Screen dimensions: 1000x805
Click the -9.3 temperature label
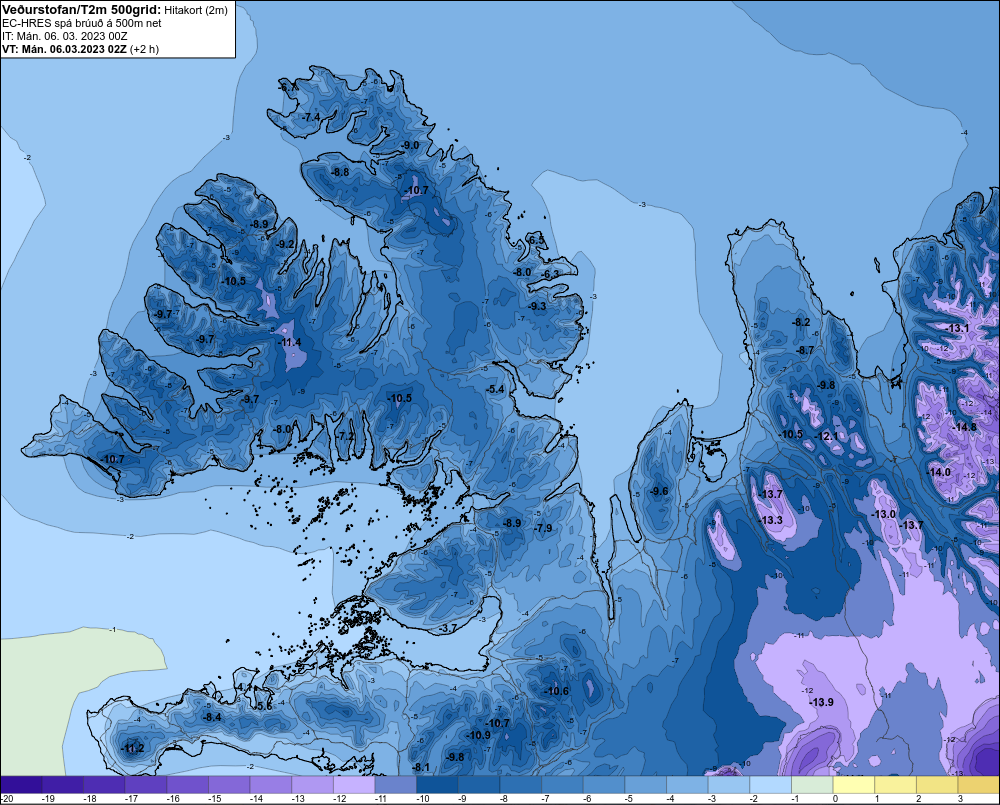(538, 306)
